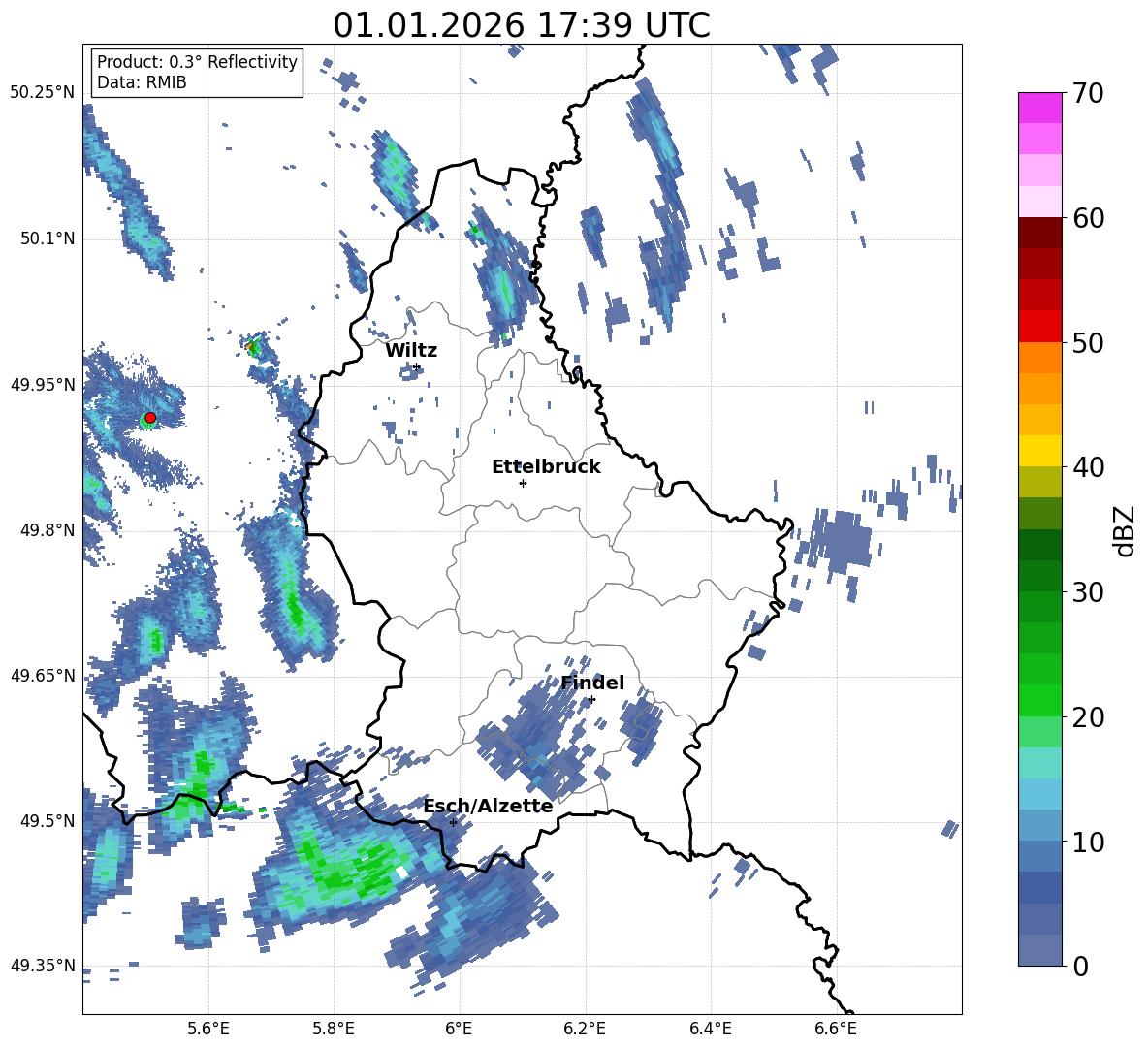Click the 49.8°N latitude label
Screen dimensions: 1148x1048
click(x=47, y=530)
